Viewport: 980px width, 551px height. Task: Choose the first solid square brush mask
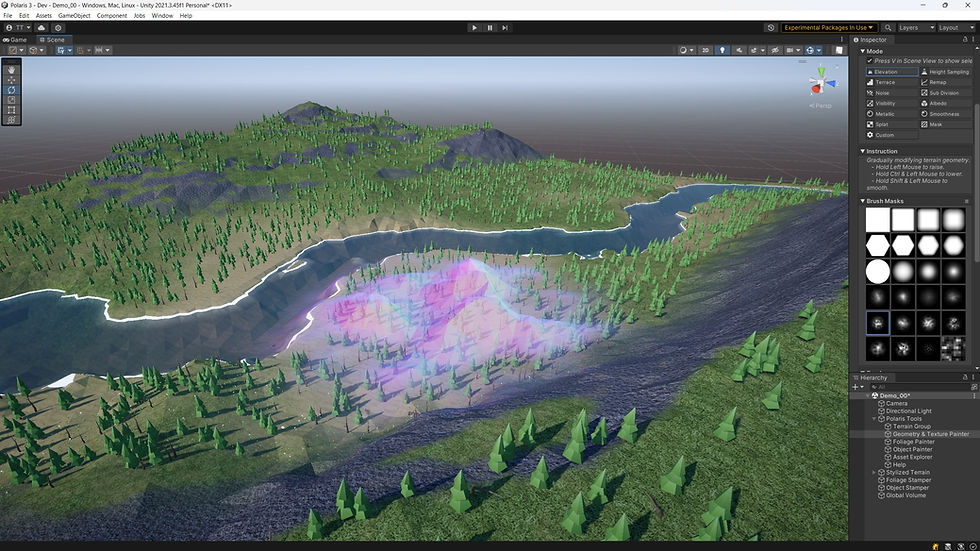pos(878,220)
